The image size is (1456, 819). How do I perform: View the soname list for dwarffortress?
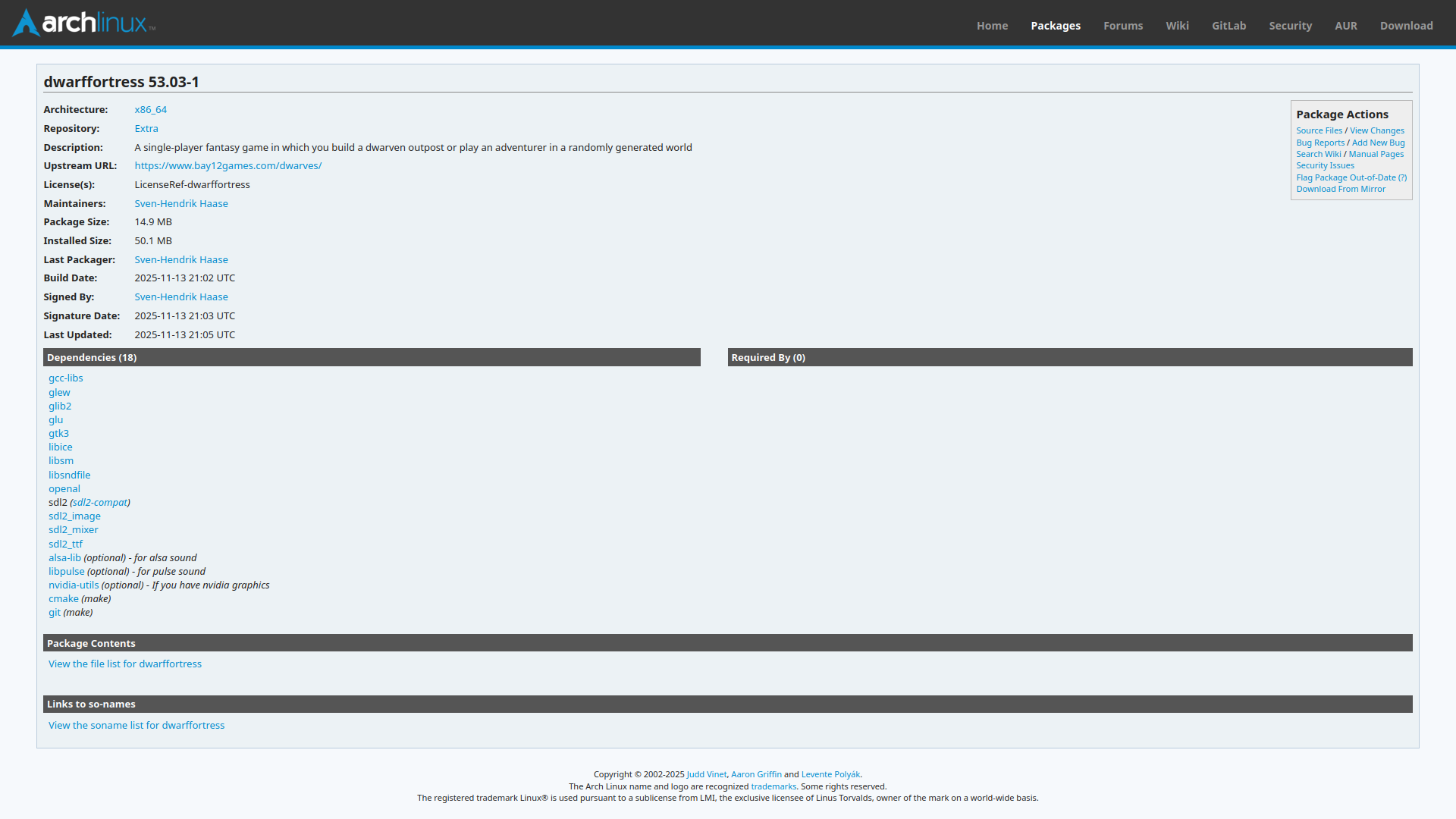136,726
